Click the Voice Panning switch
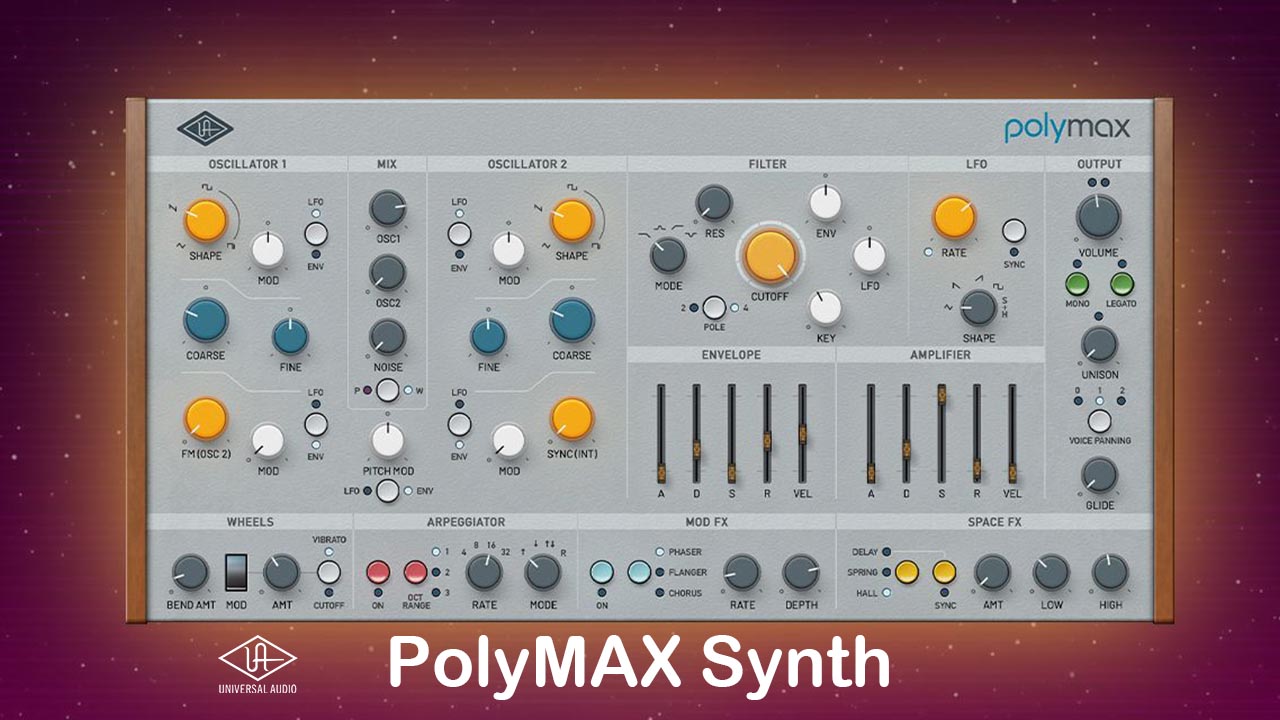 [x=1099, y=421]
